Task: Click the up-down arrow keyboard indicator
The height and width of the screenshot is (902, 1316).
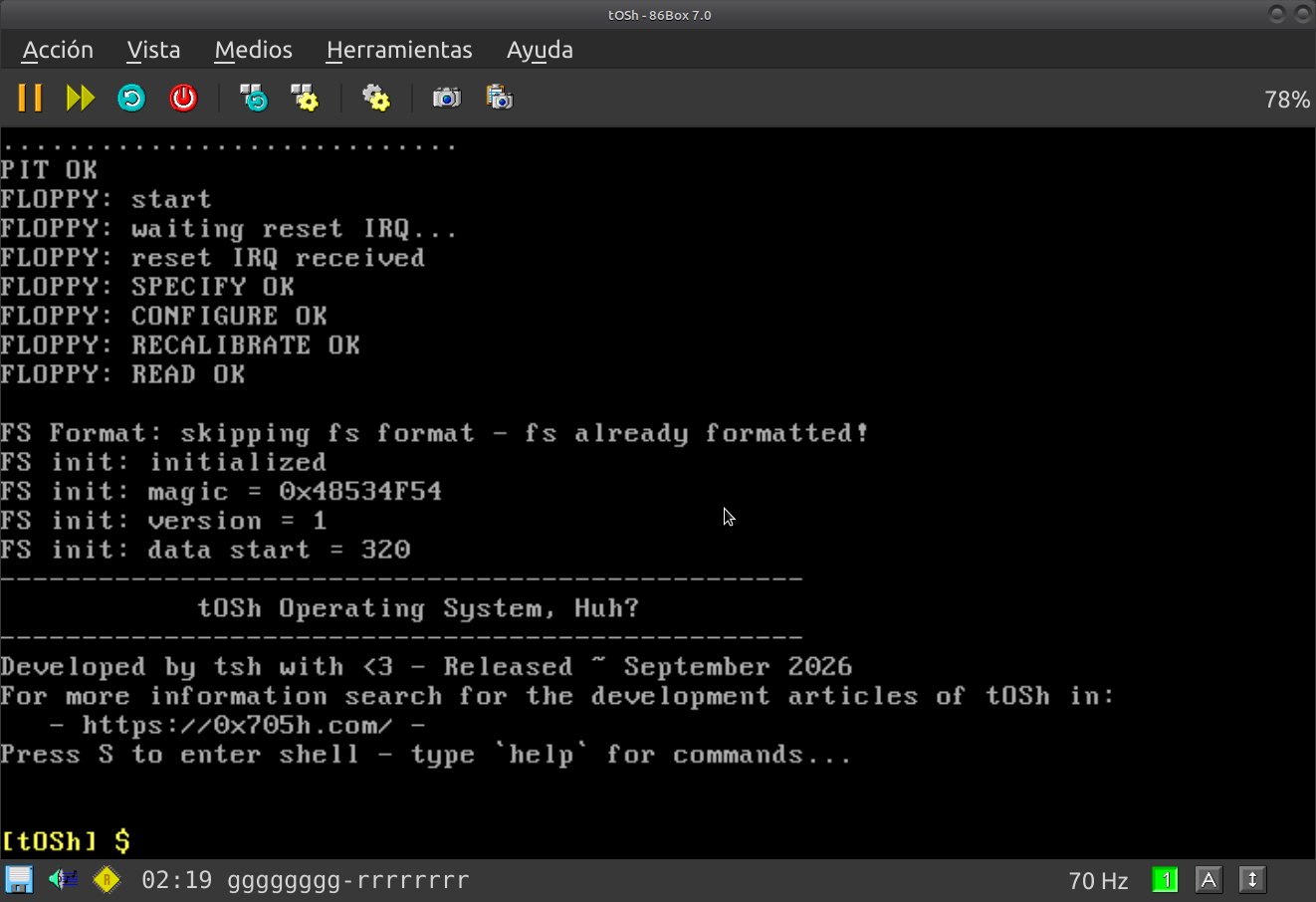Action: pyautogui.click(x=1252, y=880)
